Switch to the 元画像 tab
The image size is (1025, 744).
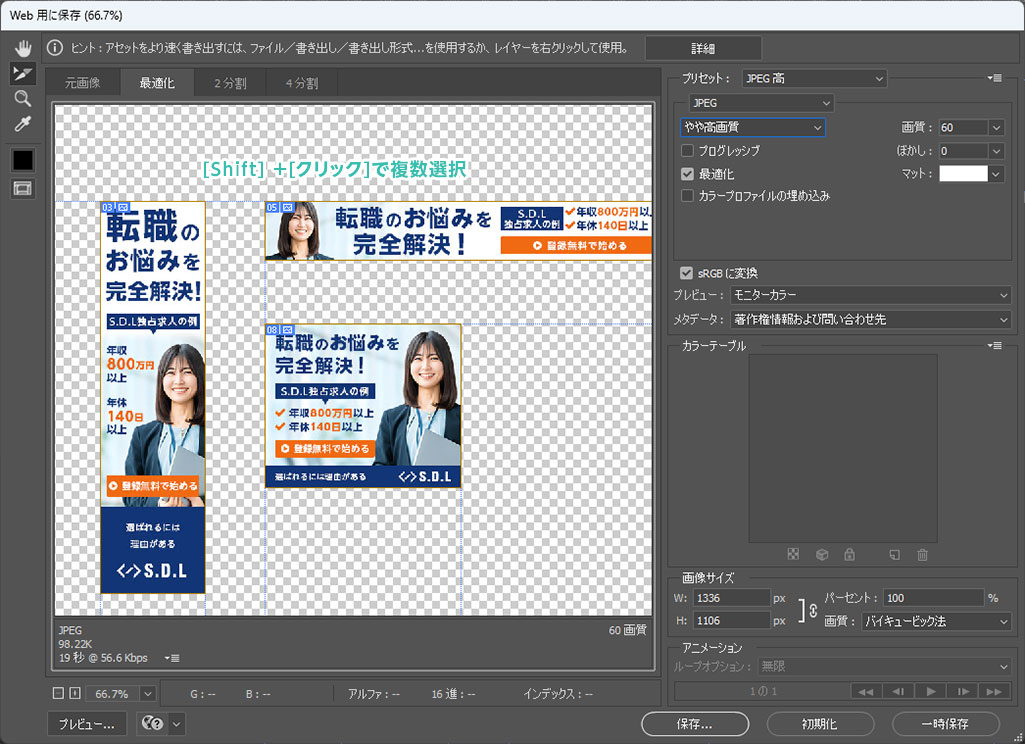(x=83, y=83)
